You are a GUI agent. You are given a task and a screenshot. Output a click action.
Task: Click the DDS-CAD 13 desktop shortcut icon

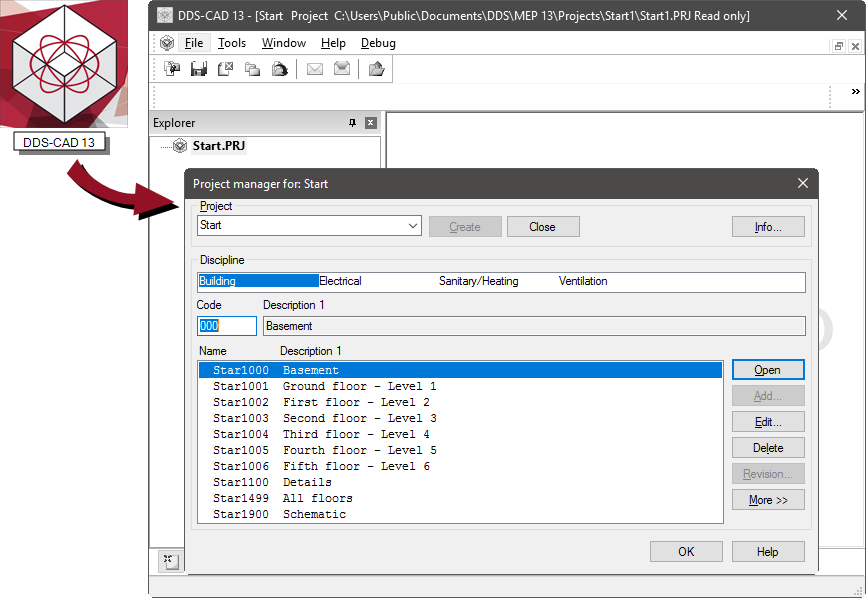[64, 64]
